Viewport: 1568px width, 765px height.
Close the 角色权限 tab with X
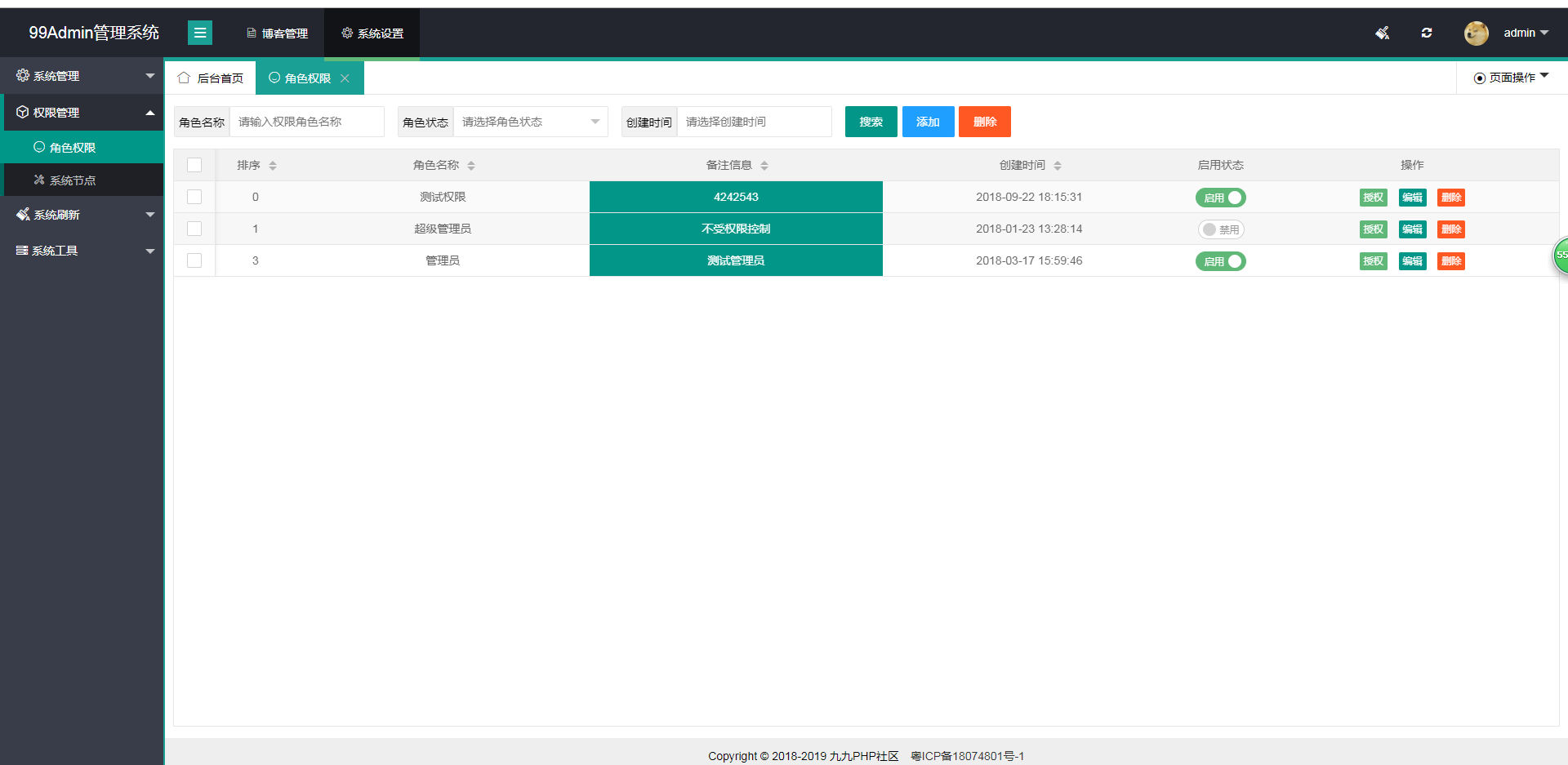[345, 78]
